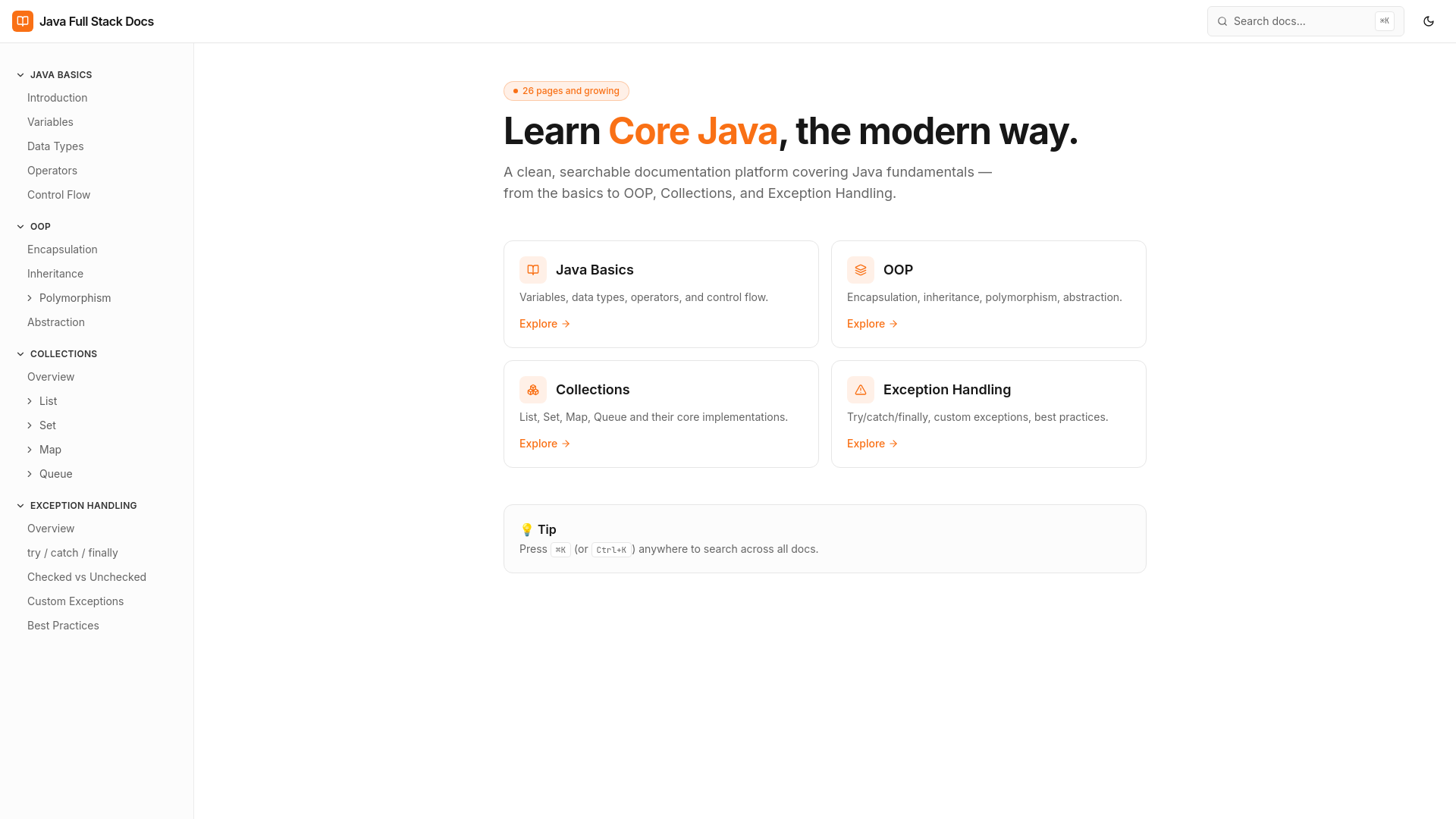Click the lightbulb Tip heading
The image size is (1456, 819).
point(538,529)
